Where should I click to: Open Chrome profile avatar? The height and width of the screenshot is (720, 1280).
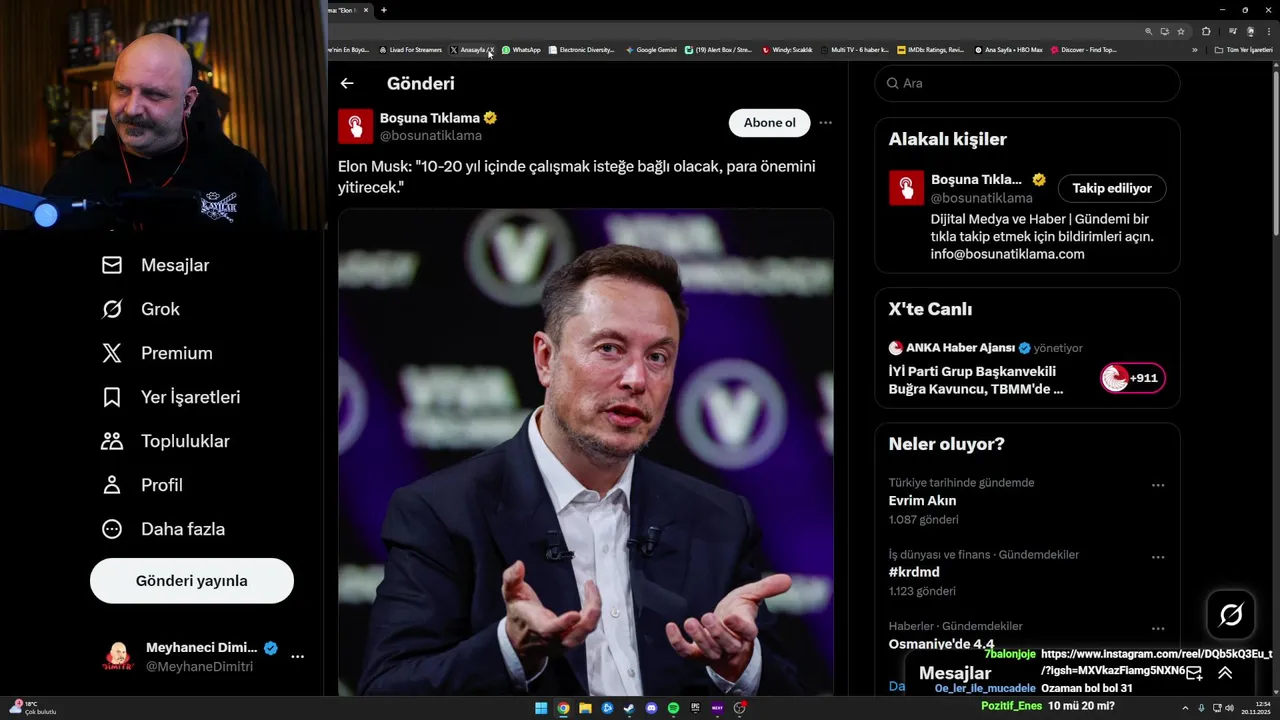1250,31
